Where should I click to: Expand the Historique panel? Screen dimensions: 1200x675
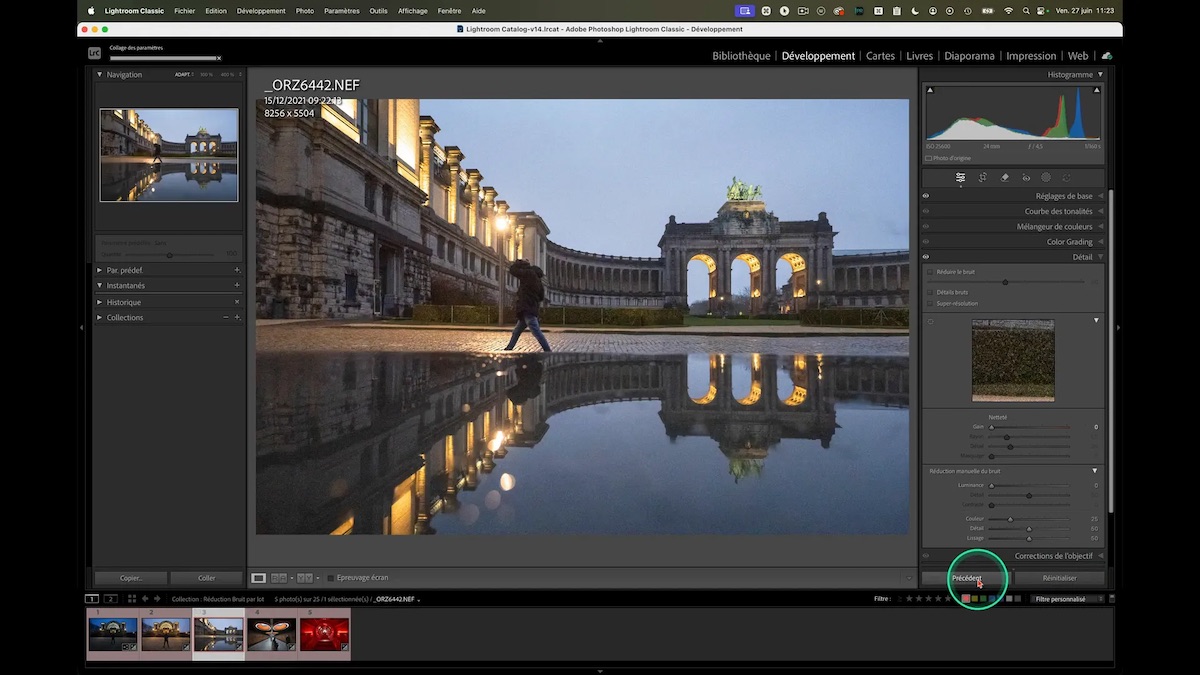coord(99,302)
